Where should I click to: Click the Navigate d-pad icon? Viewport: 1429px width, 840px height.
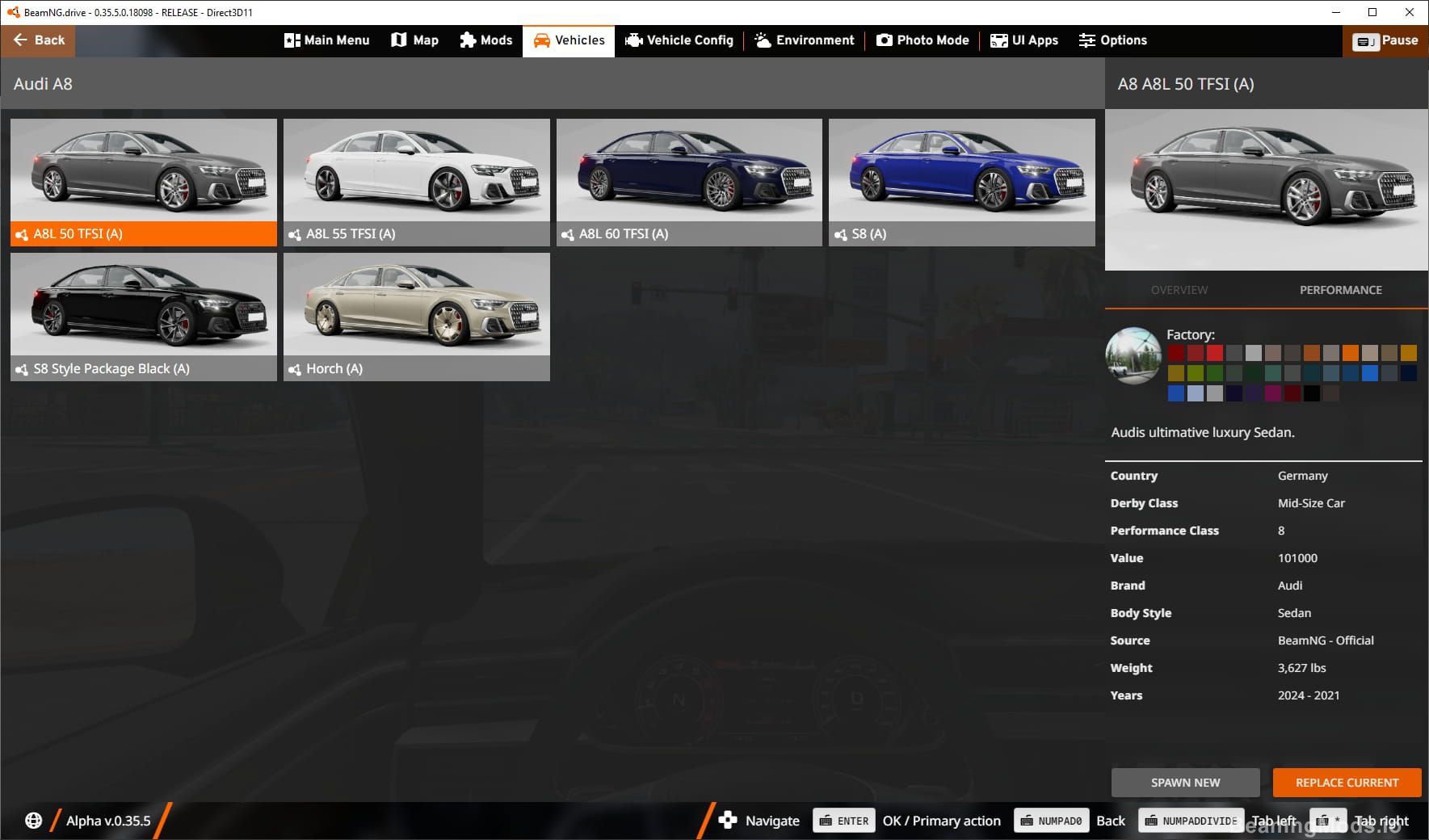[728, 820]
